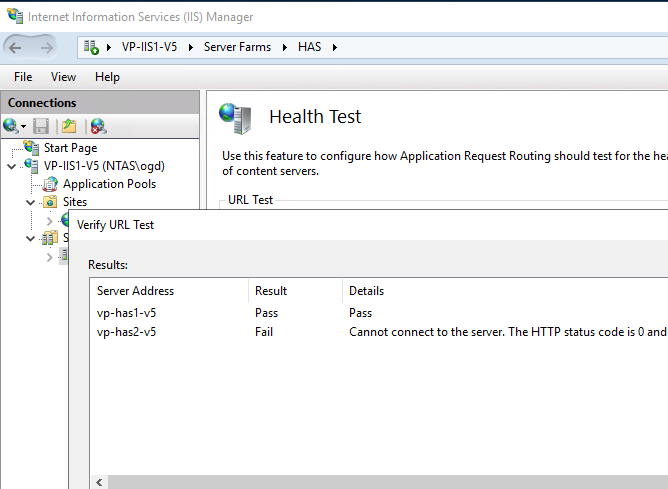Click the Result column header
The height and width of the screenshot is (489, 668).
pos(271,291)
